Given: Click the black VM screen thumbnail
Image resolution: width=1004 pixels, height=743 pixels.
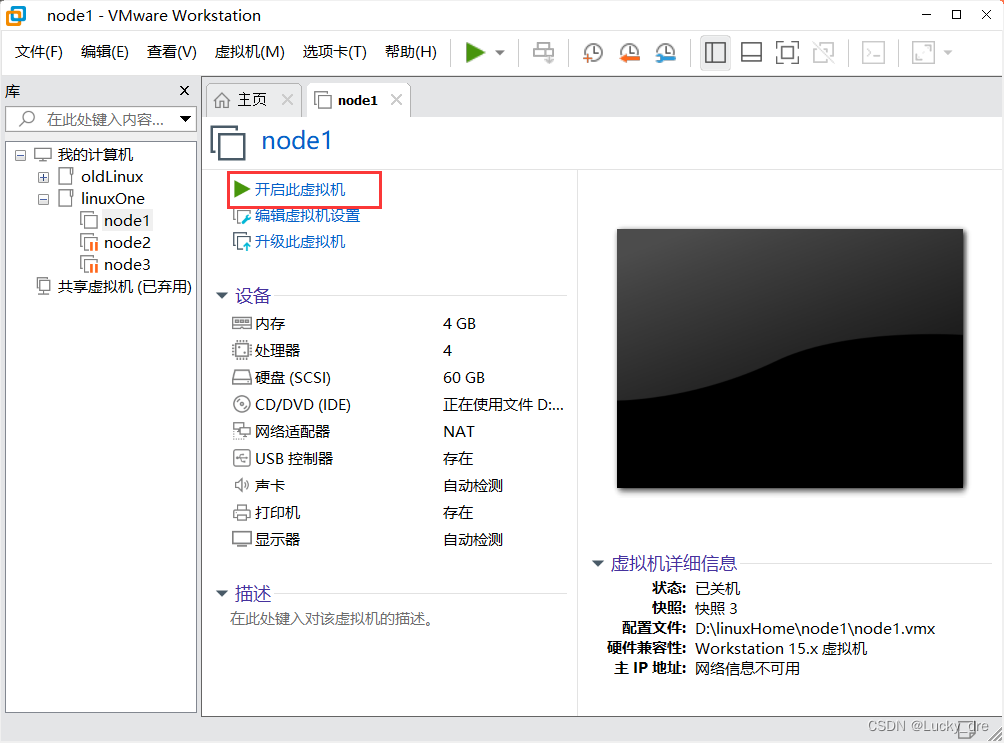Looking at the screenshot, I should click(x=789, y=359).
